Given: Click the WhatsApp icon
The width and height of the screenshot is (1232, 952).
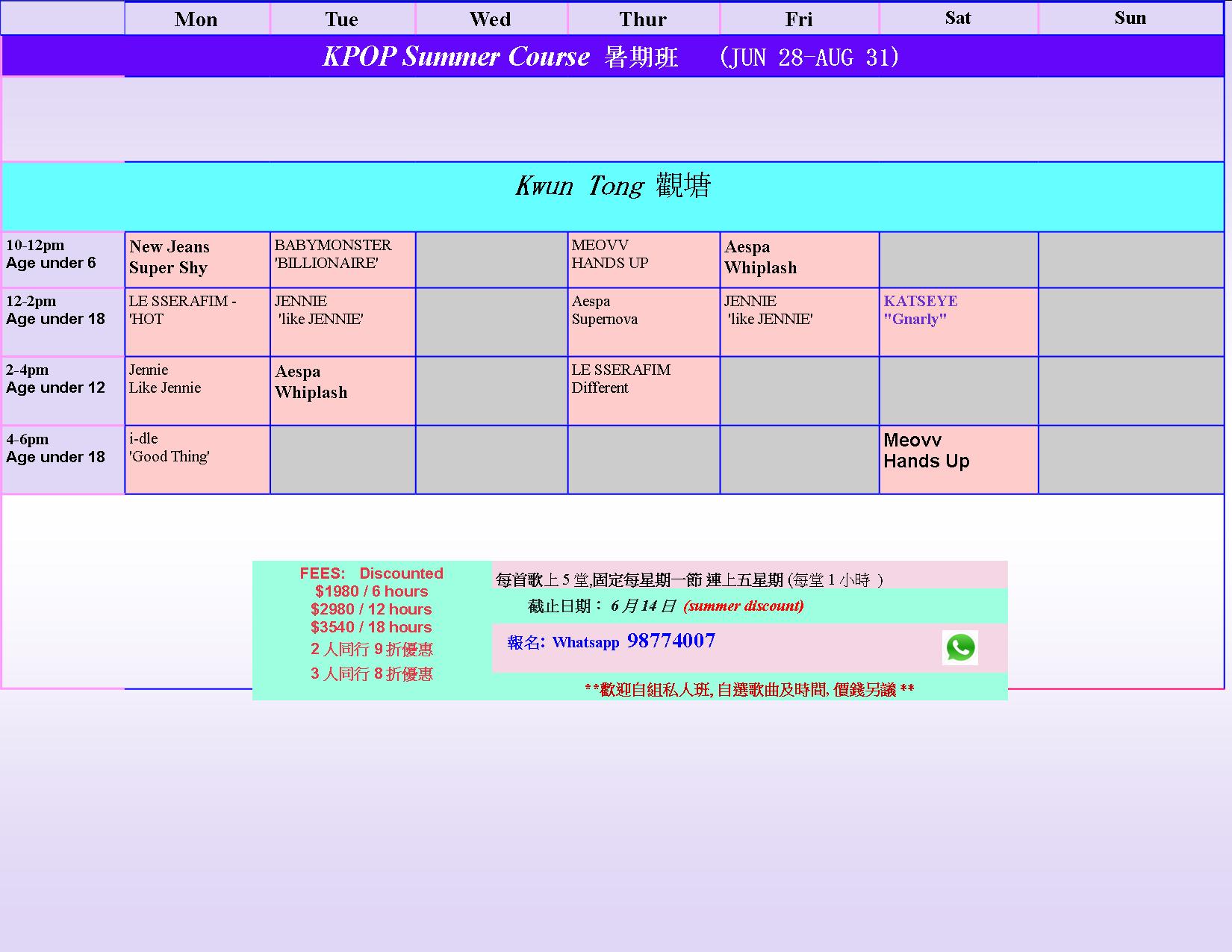Looking at the screenshot, I should click(960, 647).
